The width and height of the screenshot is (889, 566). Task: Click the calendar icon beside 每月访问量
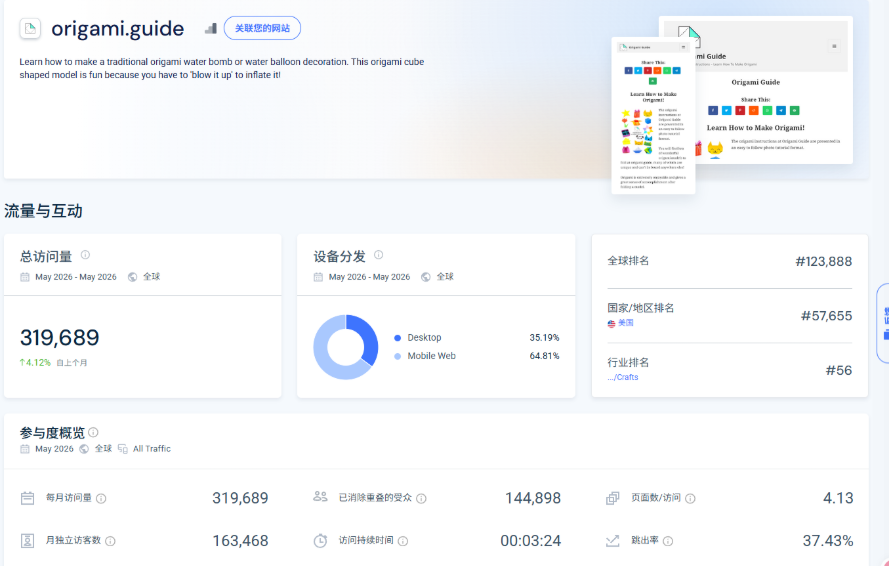click(27, 498)
